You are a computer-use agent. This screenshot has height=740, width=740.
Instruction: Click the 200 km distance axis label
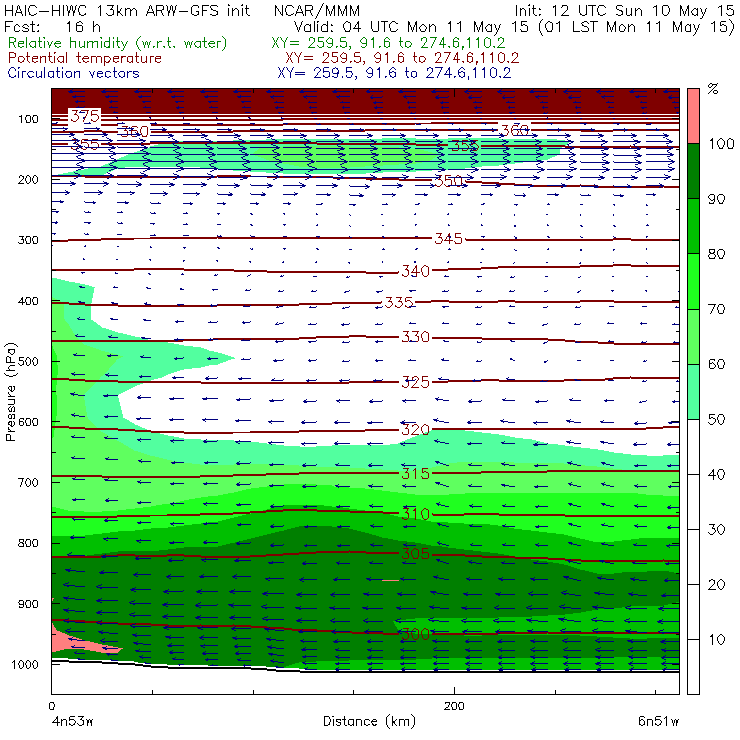[x=454, y=706]
